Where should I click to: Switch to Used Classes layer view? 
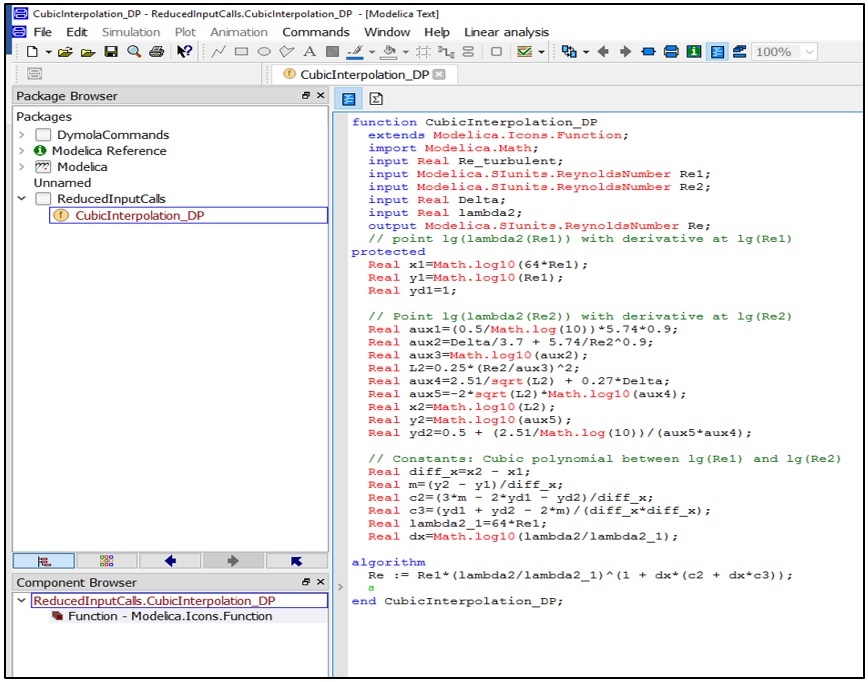pyautogui.click(x=740, y=52)
